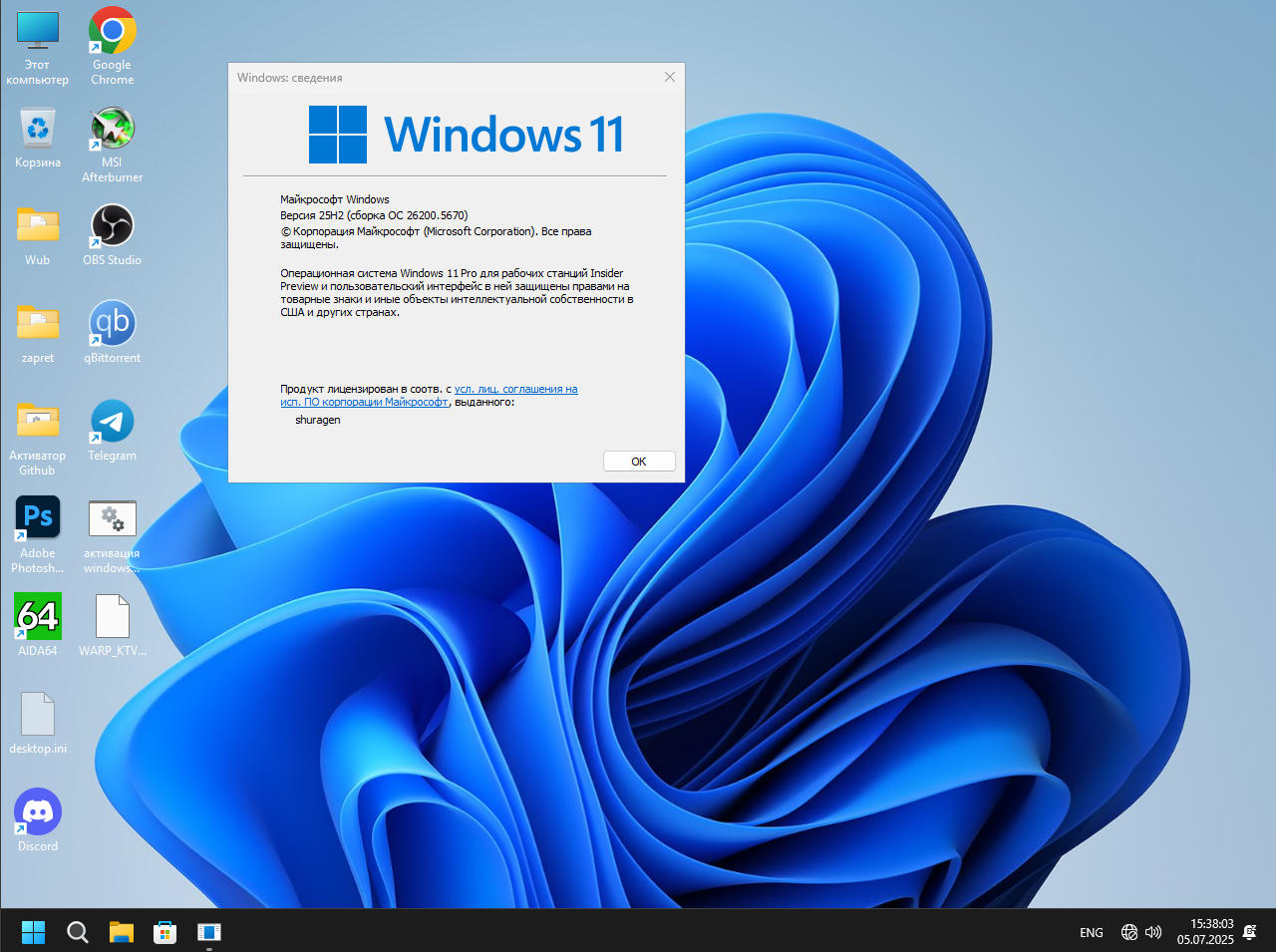Viewport: 1276px width, 952px height.
Task: Open Microsoft Store from the taskbar
Action: (x=165, y=932)
